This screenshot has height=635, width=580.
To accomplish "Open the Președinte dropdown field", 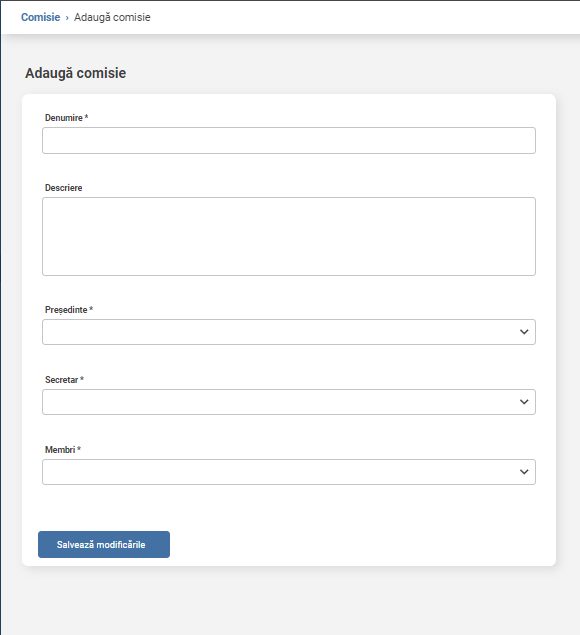I will [289, 332].
